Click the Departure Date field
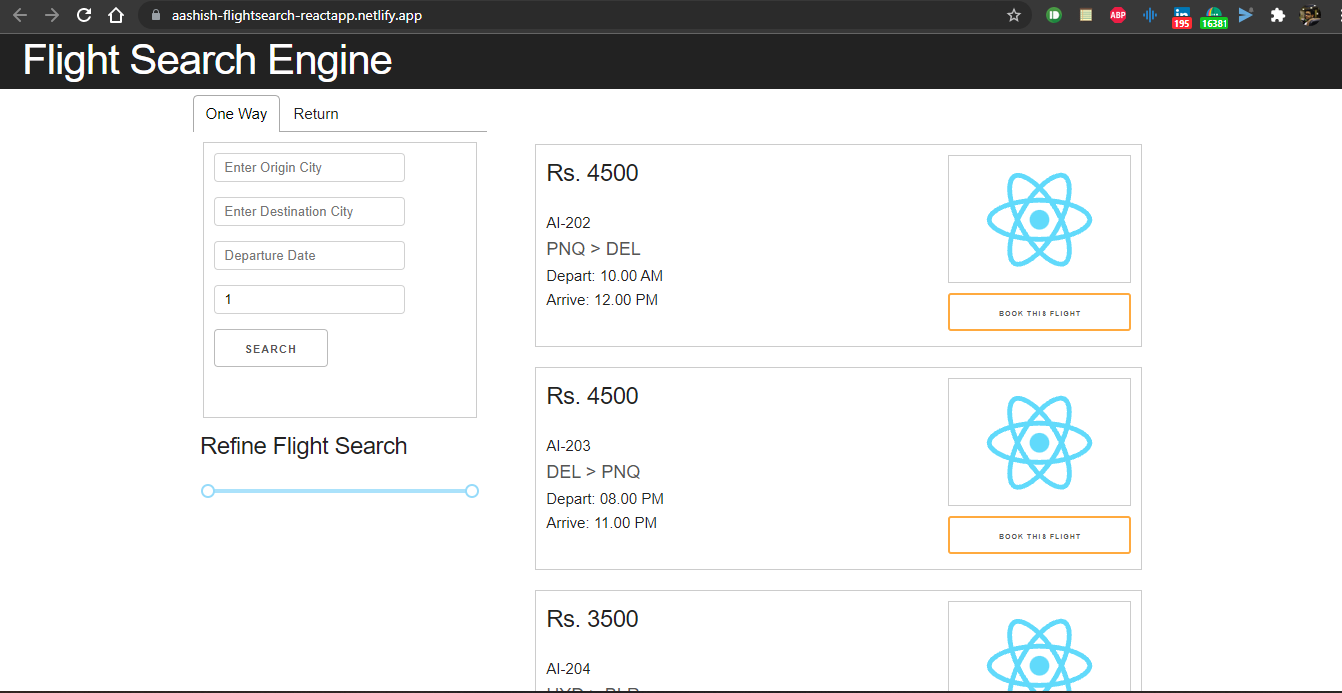Screen dimensions: 1342x693 pyautogui.click(x=309, y=255)
